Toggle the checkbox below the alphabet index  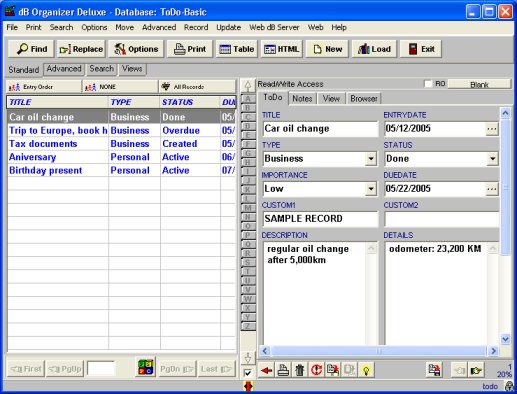tap(248, 373)
